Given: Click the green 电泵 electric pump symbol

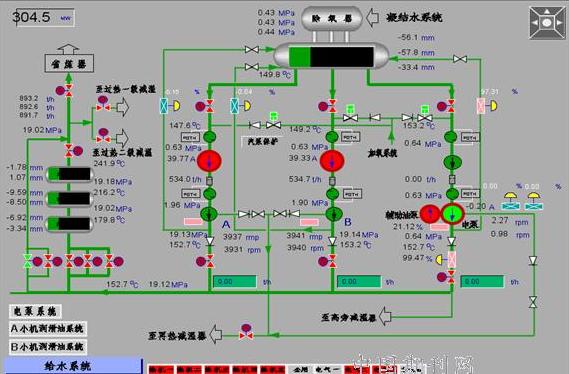Looking at the screenshot, I should pos(453,214).
